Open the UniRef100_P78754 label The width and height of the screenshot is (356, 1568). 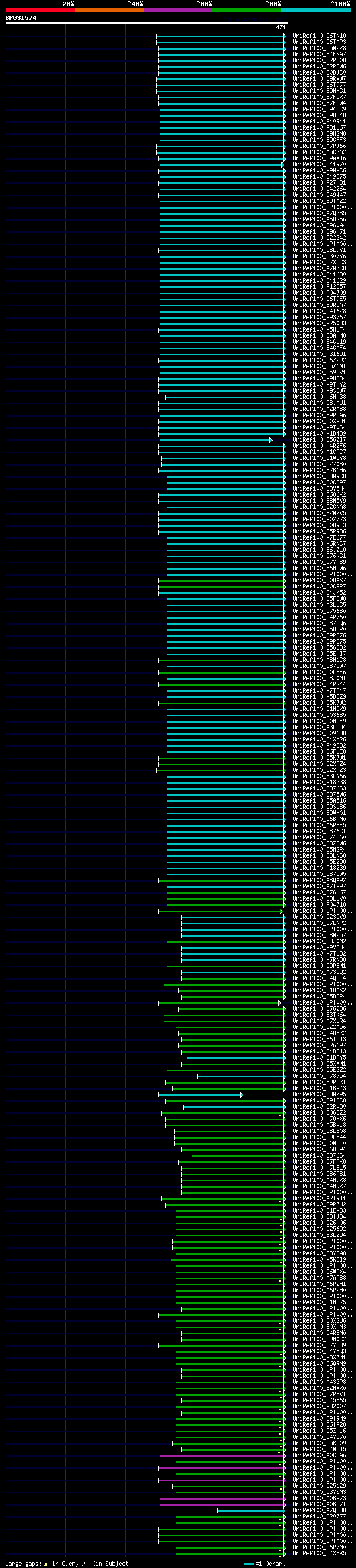click(319, 1076)
